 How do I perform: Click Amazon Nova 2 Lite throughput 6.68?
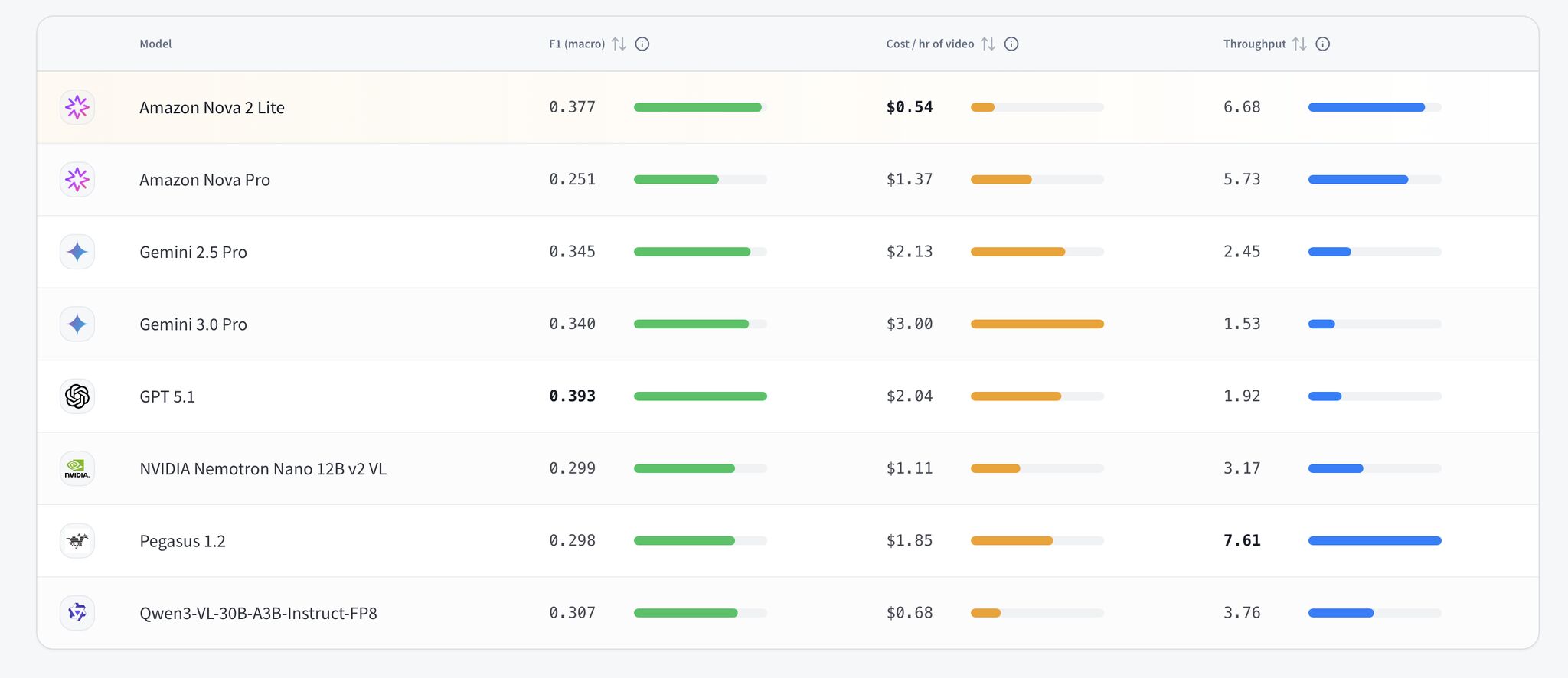click(1242, 107)
